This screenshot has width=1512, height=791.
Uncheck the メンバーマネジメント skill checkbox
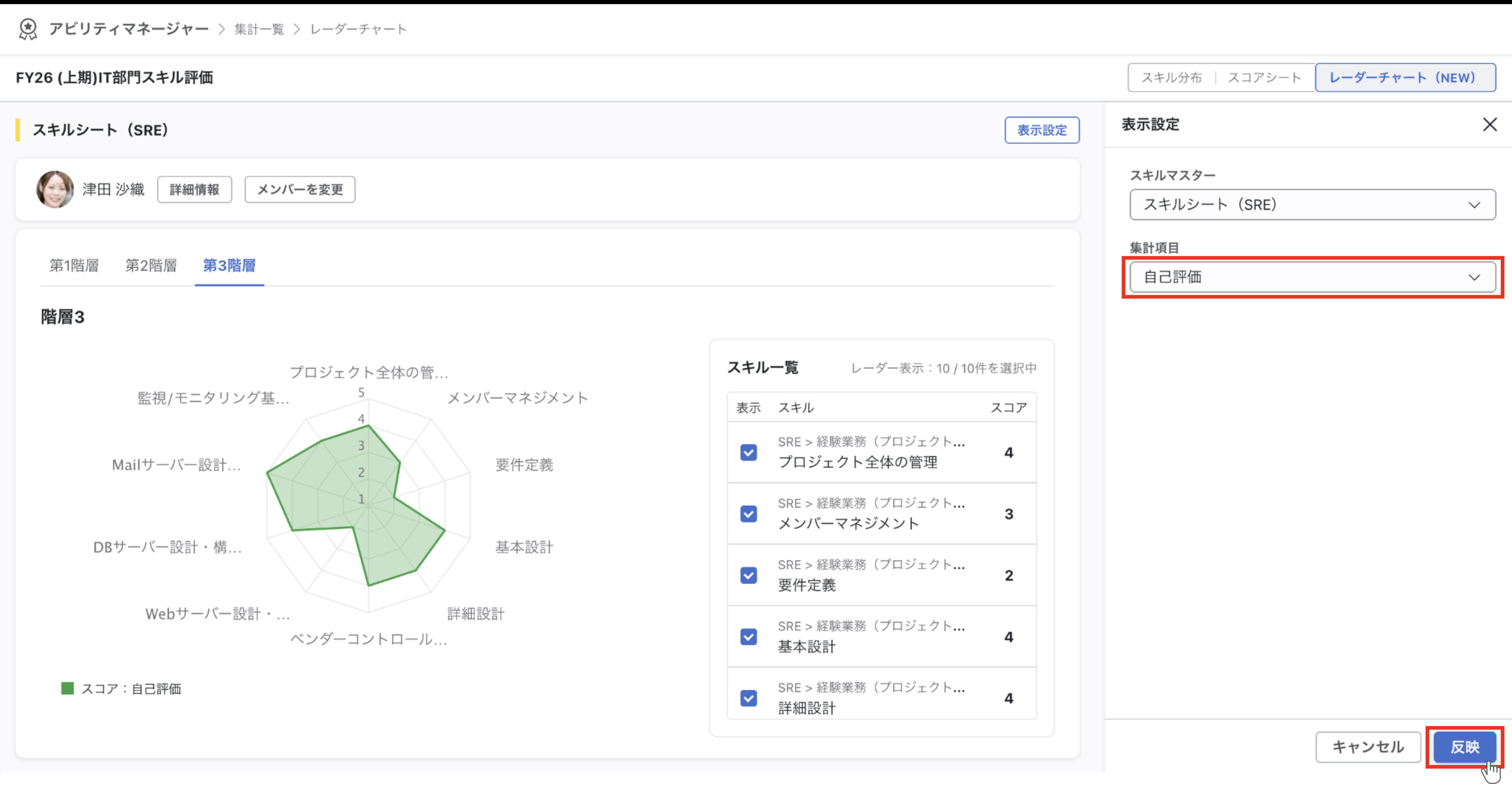[748, 514]
